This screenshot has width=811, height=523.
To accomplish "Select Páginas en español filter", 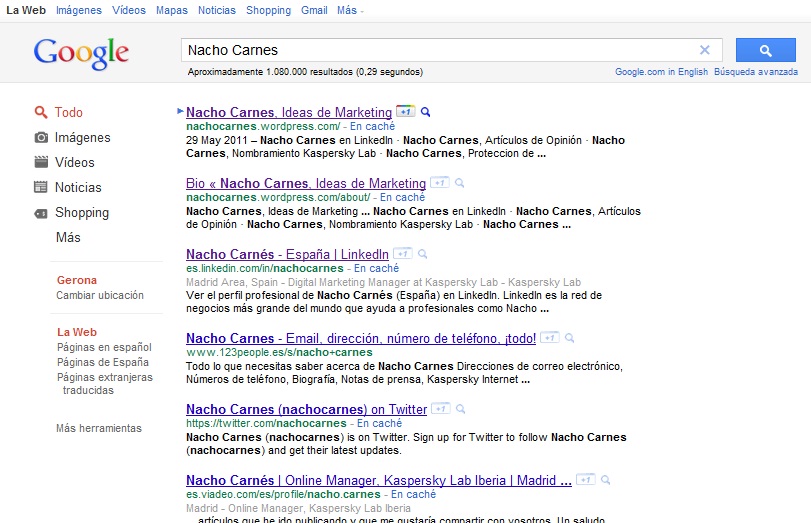I will pos(103,347).
